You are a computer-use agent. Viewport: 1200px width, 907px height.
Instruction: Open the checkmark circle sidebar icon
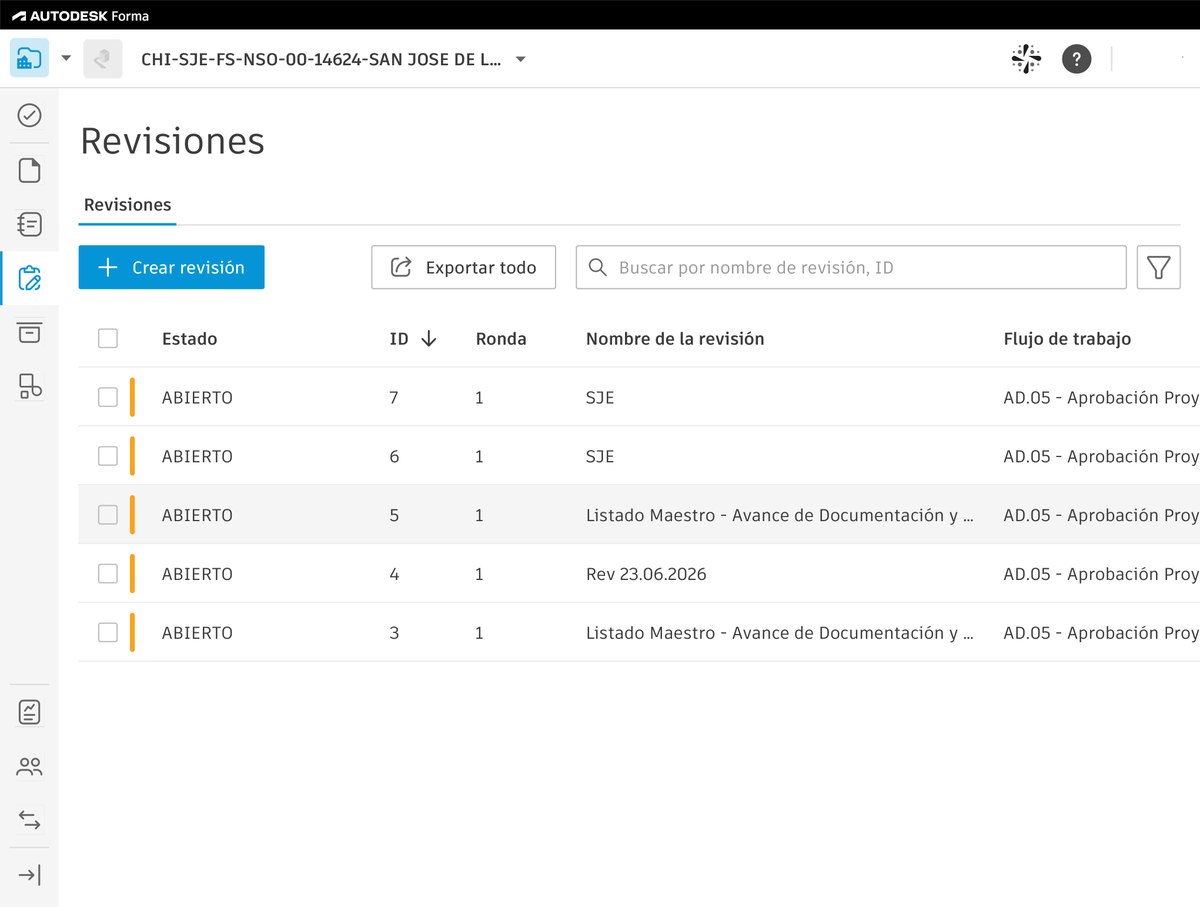(30, 115)
